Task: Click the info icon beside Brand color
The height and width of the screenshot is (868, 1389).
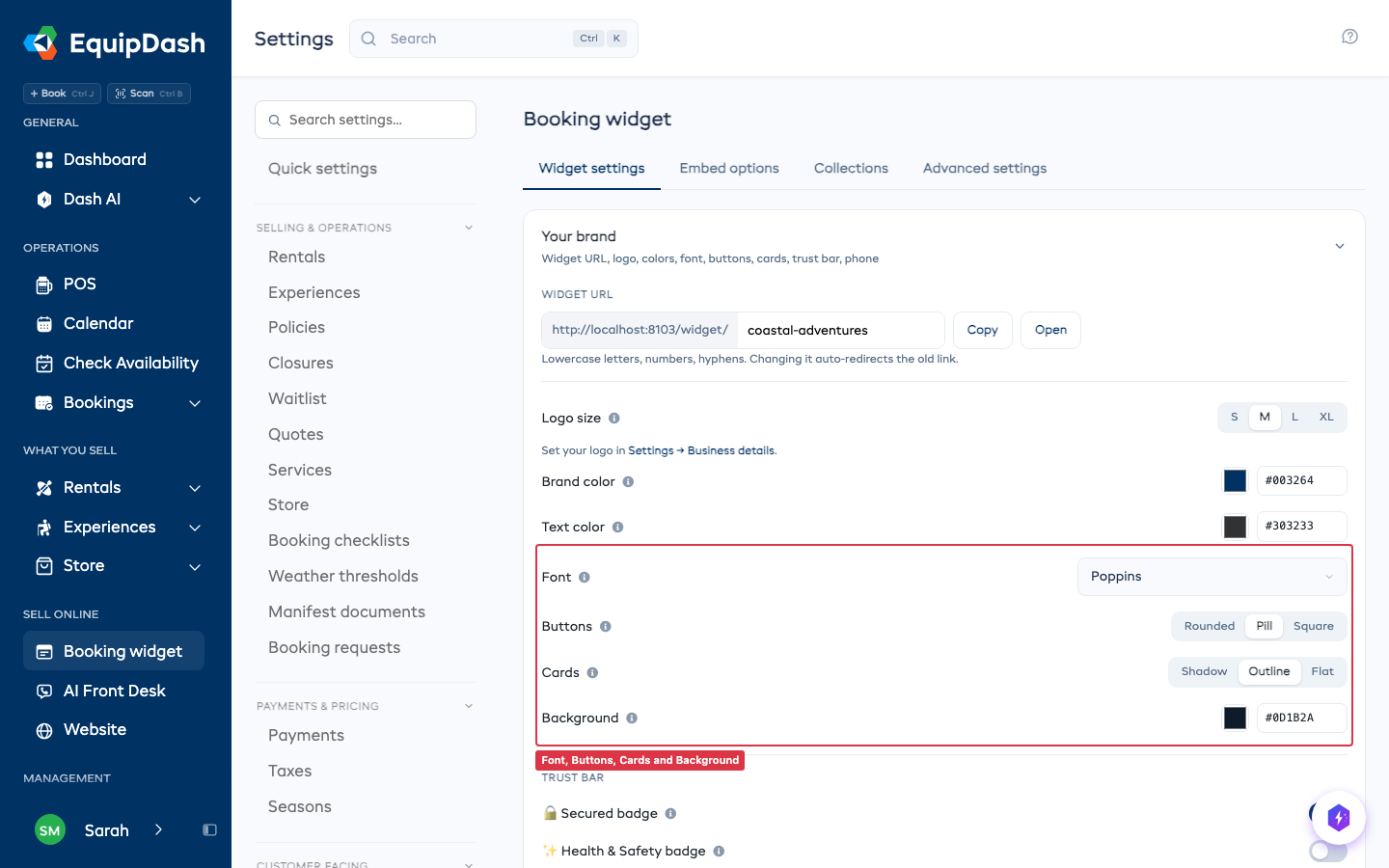Action: pos(628,482)
